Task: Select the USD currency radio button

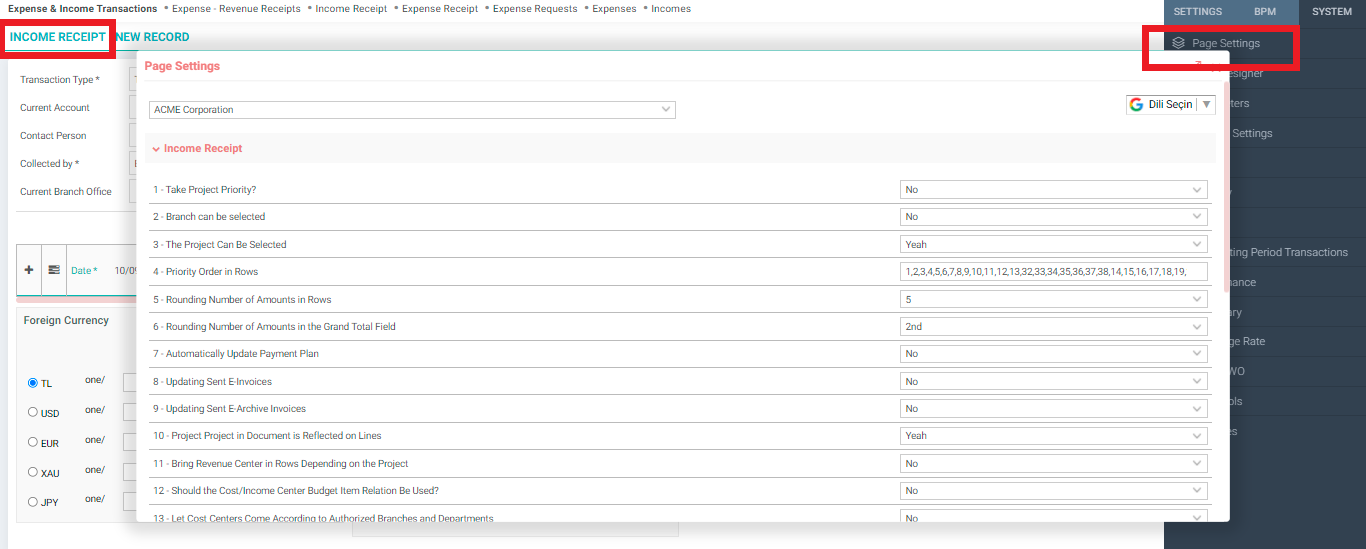Action: point(33,412)
